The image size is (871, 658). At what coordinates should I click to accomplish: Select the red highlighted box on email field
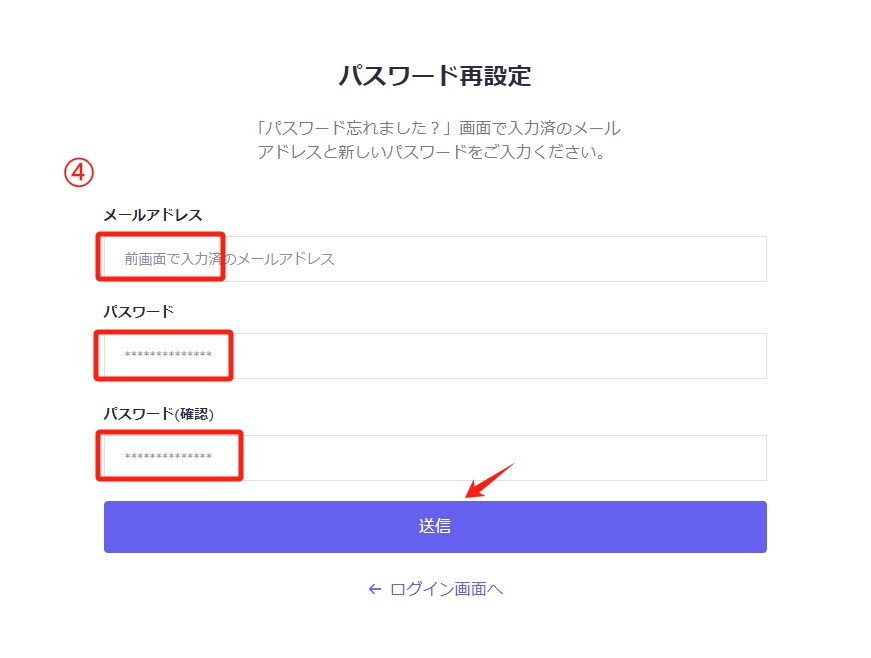coord(161,257)
